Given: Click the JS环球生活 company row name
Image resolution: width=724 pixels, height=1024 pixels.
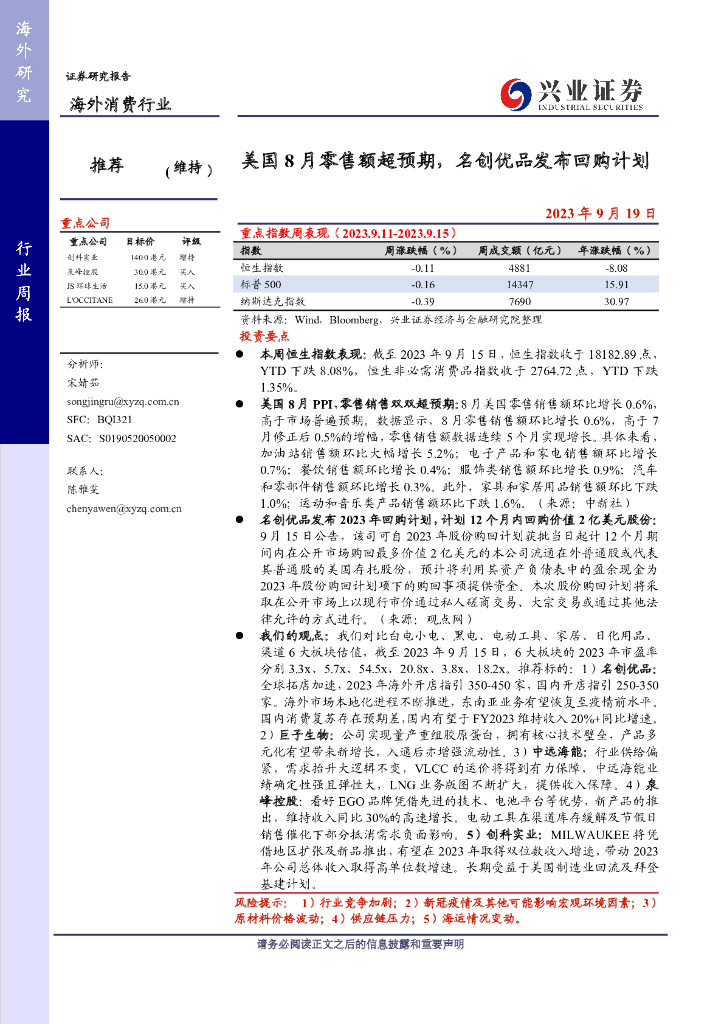Looking at the screenshot, I should tap(86, 286).
